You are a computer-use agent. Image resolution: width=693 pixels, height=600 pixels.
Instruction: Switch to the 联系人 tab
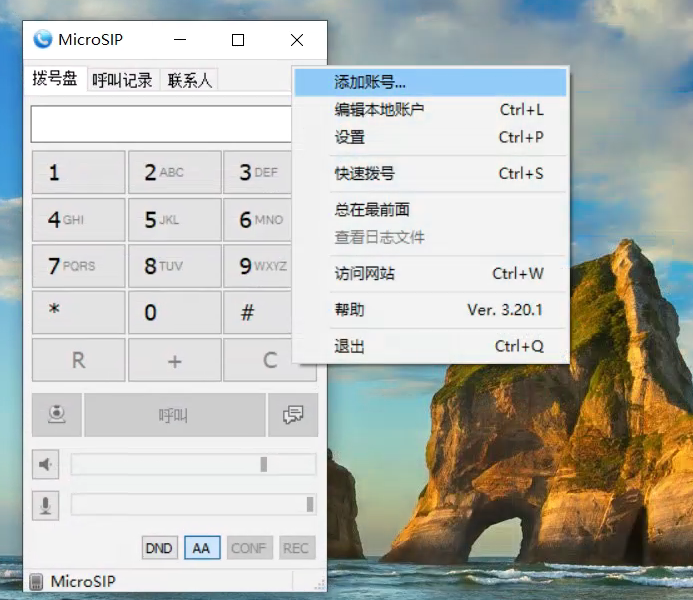click(190, 80)
